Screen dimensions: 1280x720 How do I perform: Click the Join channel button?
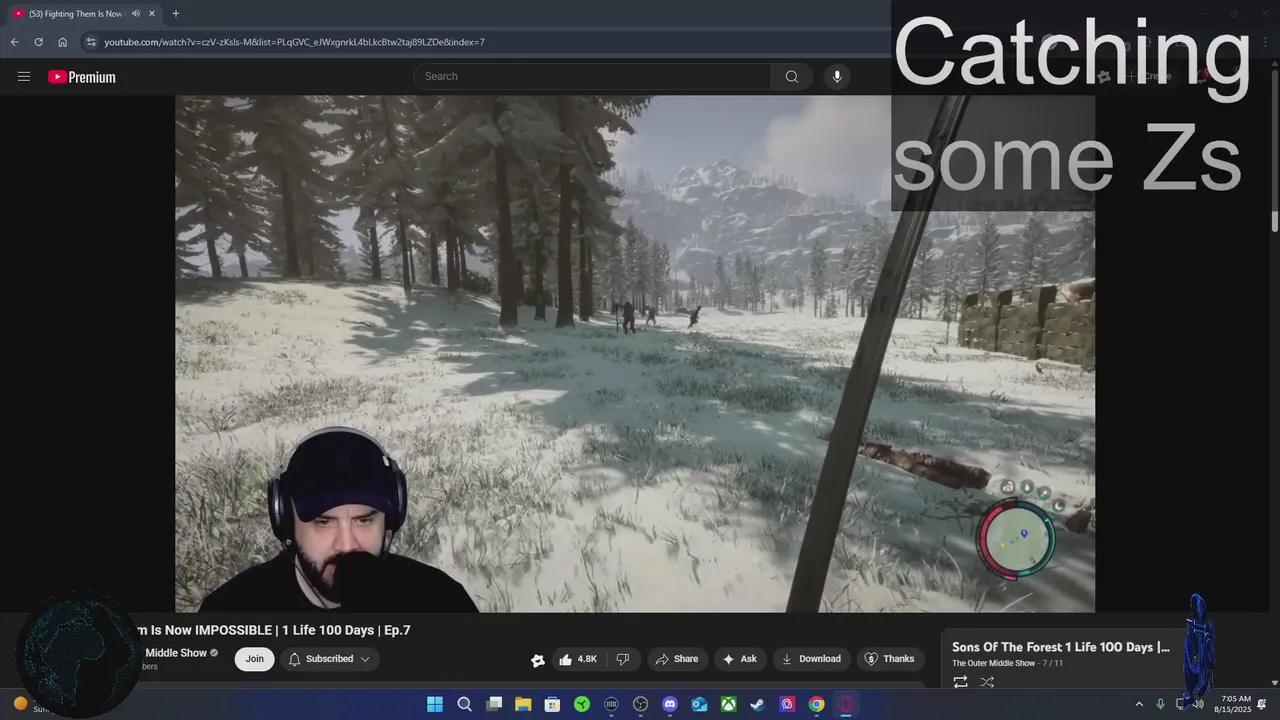(x=254, y=659)
